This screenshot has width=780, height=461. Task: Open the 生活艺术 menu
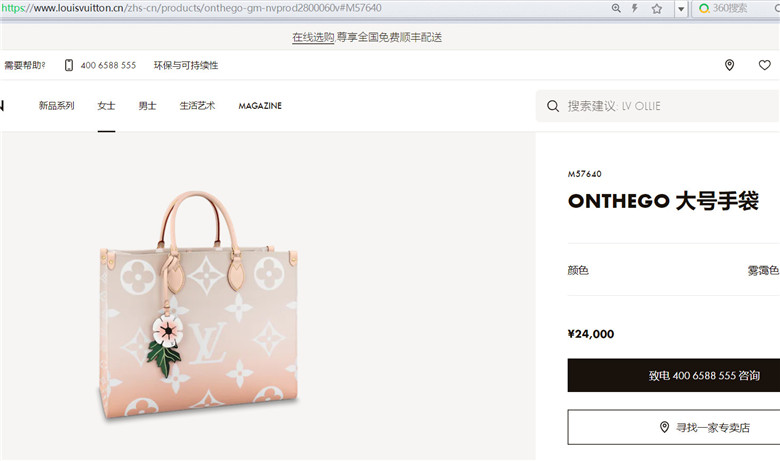[x=197, y=105]
